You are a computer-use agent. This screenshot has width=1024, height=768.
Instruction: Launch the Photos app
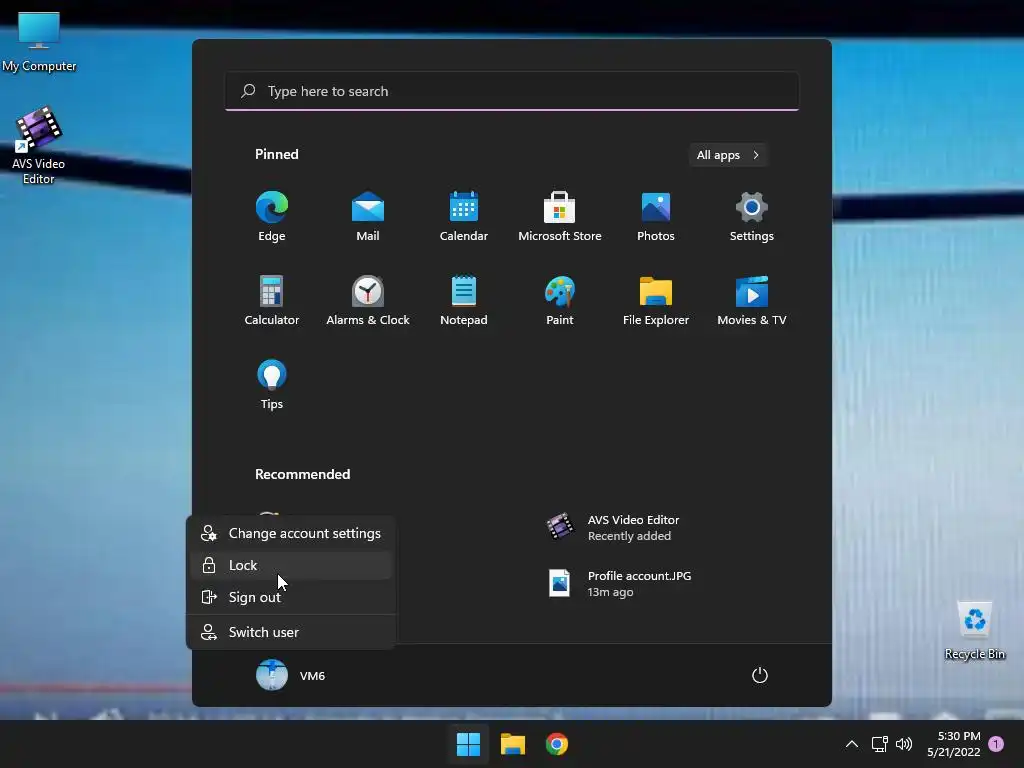click(x=656, y=217)
